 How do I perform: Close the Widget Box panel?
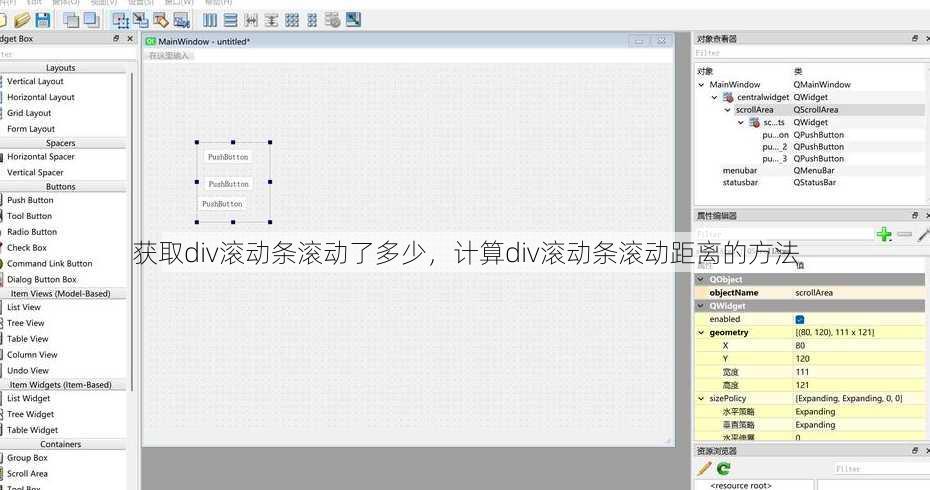tap(130, 39)
